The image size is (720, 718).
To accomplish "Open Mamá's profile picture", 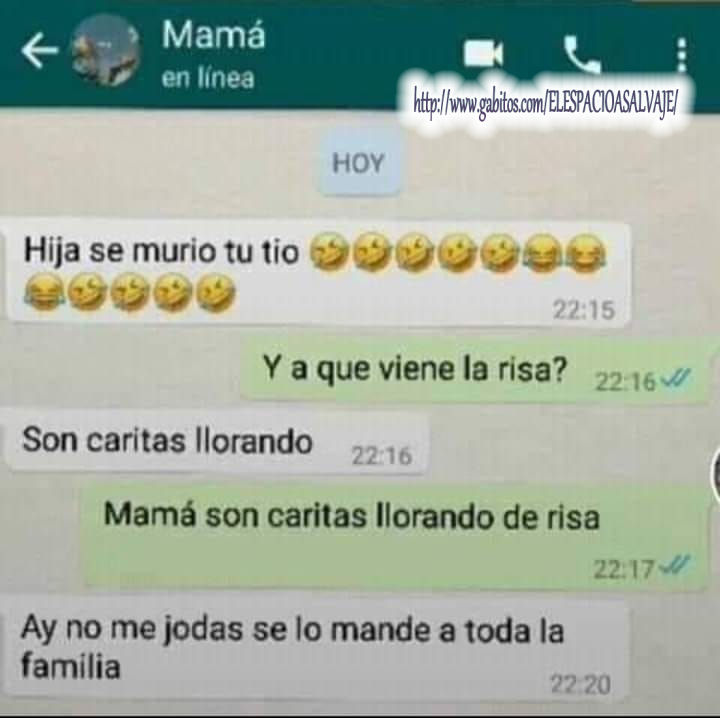I will [105, 50].
